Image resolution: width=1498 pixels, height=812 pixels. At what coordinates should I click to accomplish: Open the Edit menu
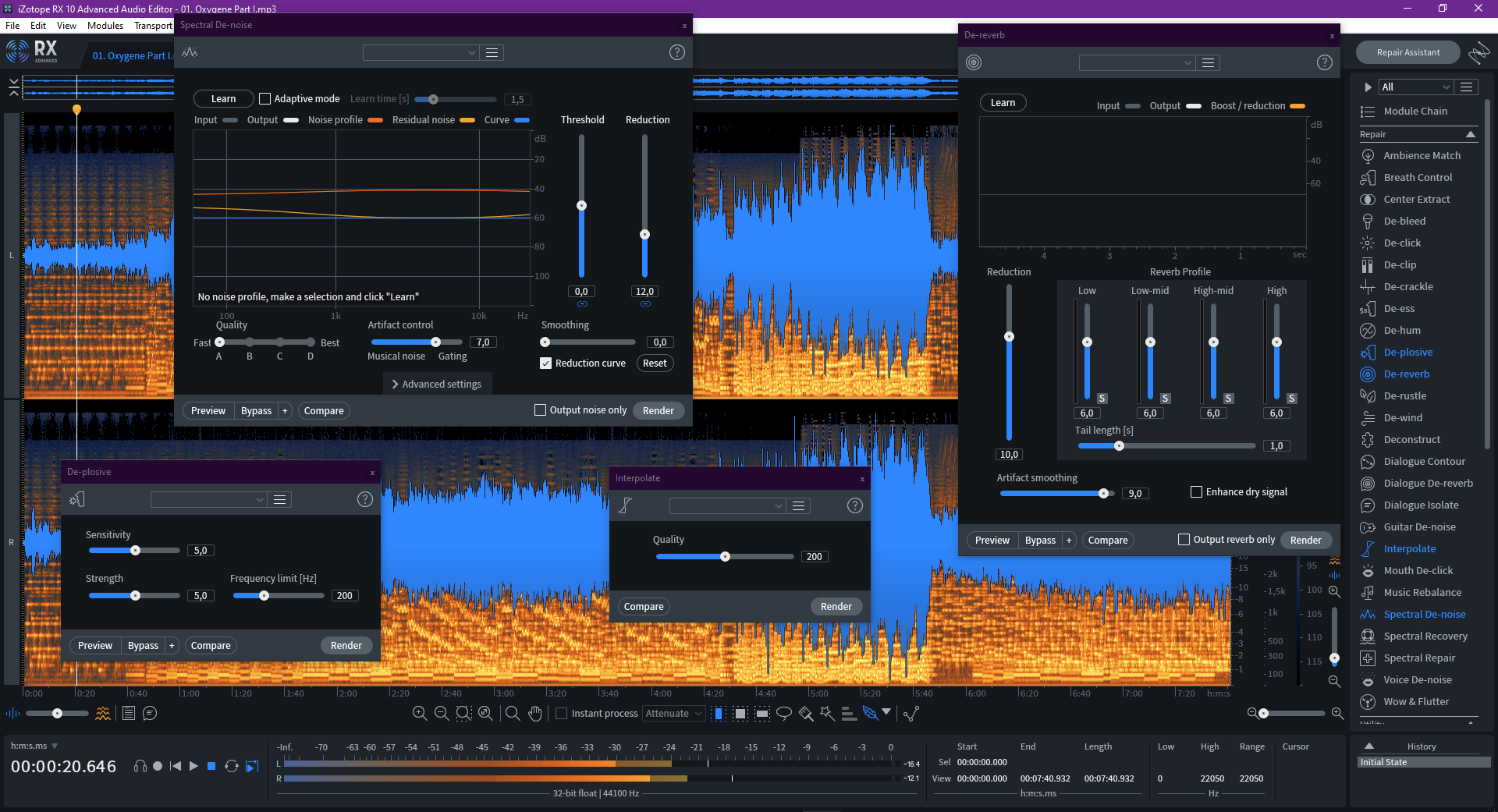point(38,26)
